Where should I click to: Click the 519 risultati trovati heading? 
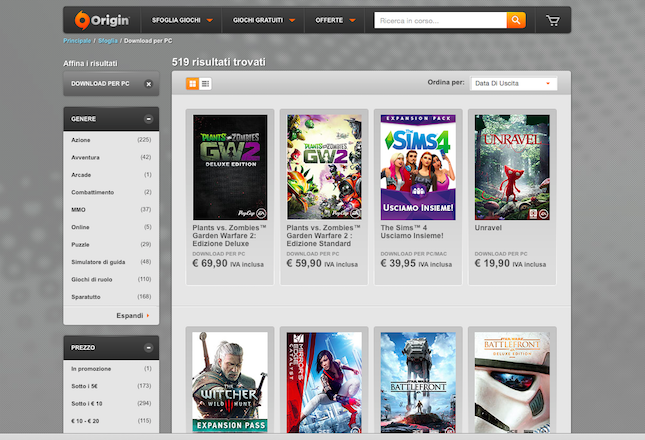coord(218,62)
